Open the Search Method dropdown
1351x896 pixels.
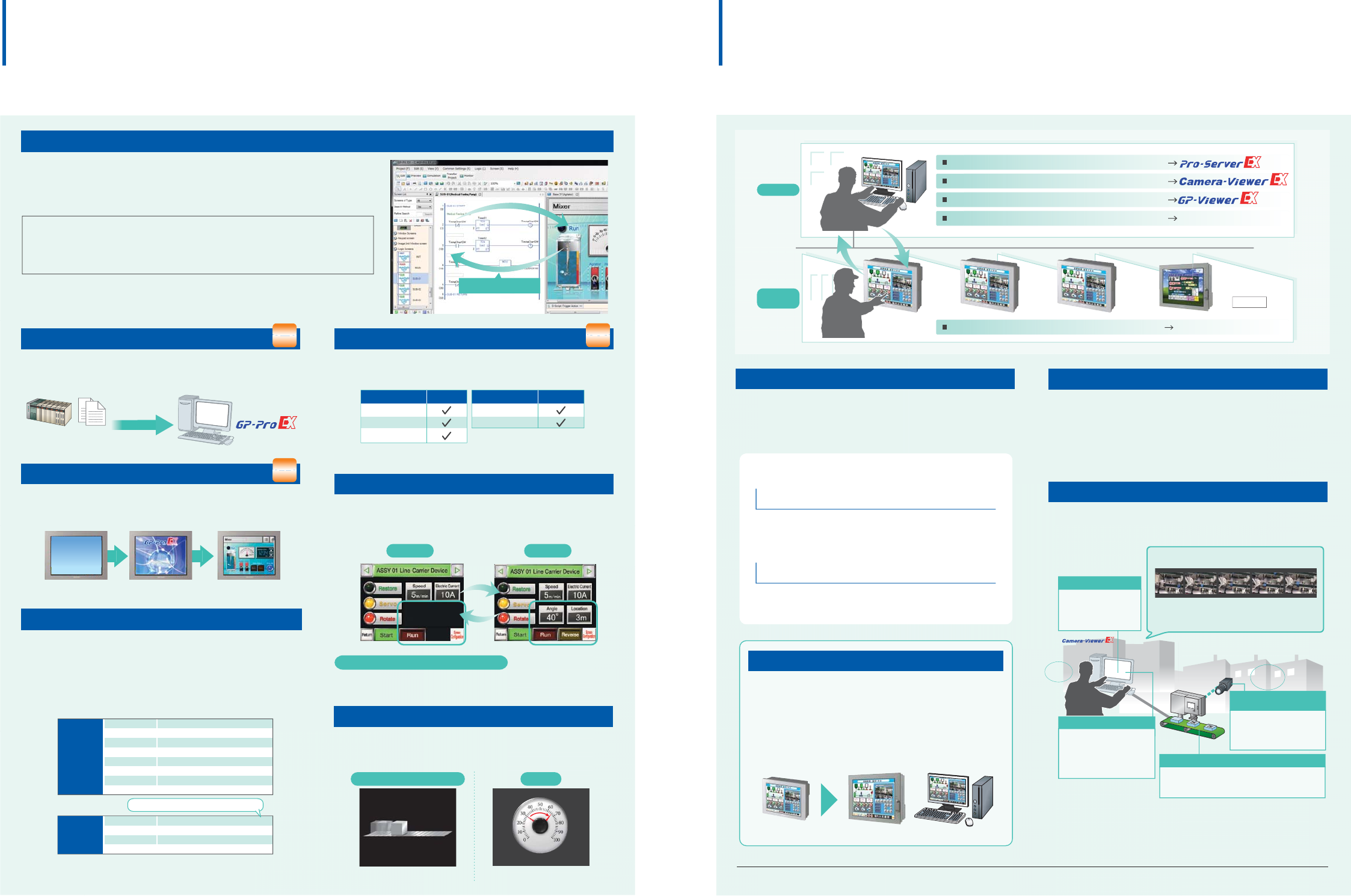pyautogui.click(x=424, y=207)
